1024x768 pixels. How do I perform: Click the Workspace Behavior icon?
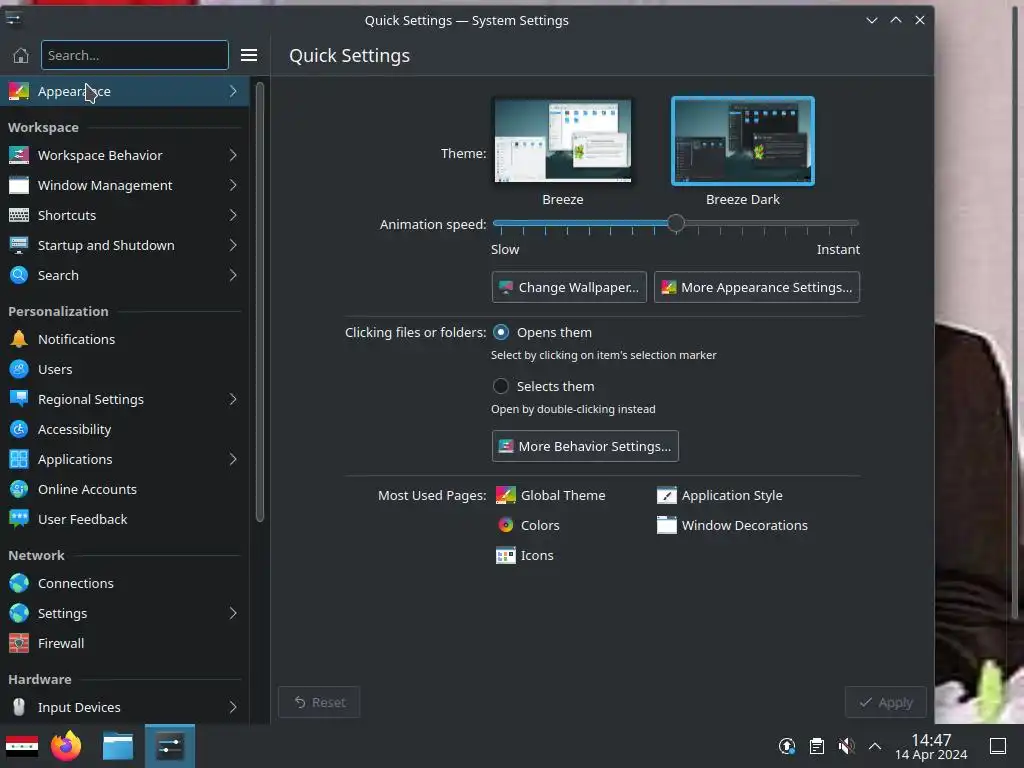point(19,155)
